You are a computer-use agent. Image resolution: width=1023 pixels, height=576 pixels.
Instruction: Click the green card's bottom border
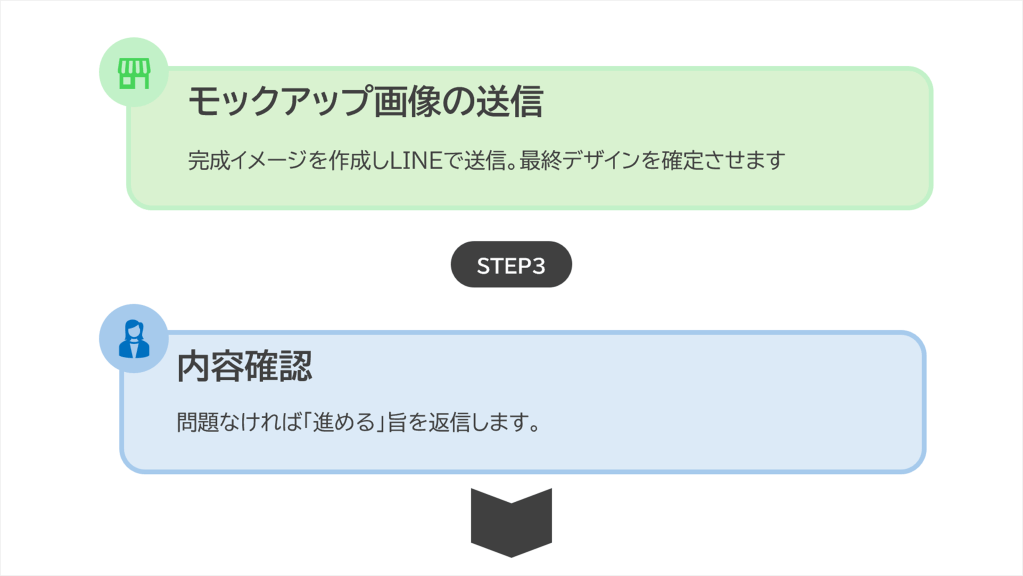tap(530, 207)
